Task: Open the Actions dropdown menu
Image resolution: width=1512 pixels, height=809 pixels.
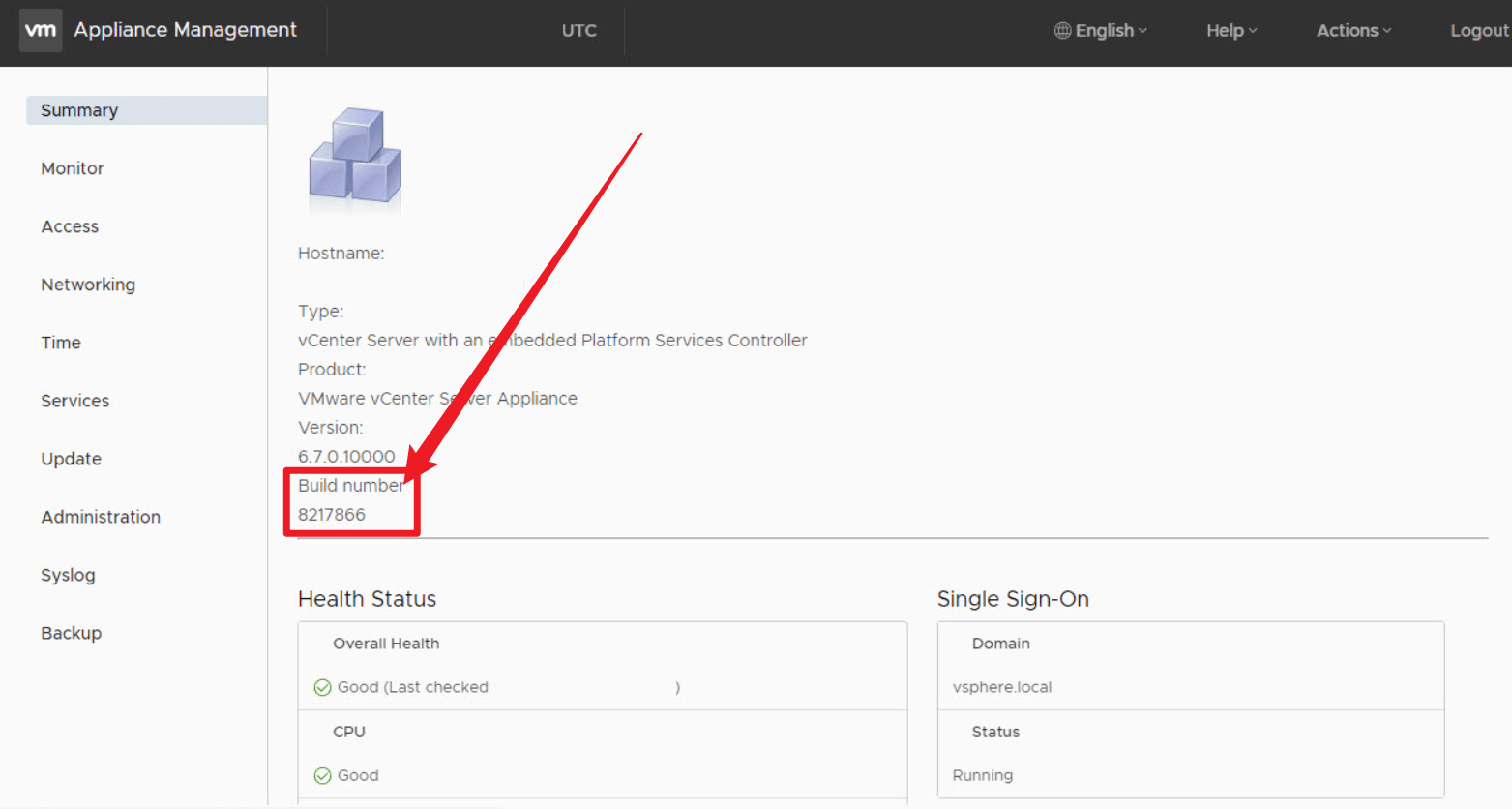Action: (1353, 30)
